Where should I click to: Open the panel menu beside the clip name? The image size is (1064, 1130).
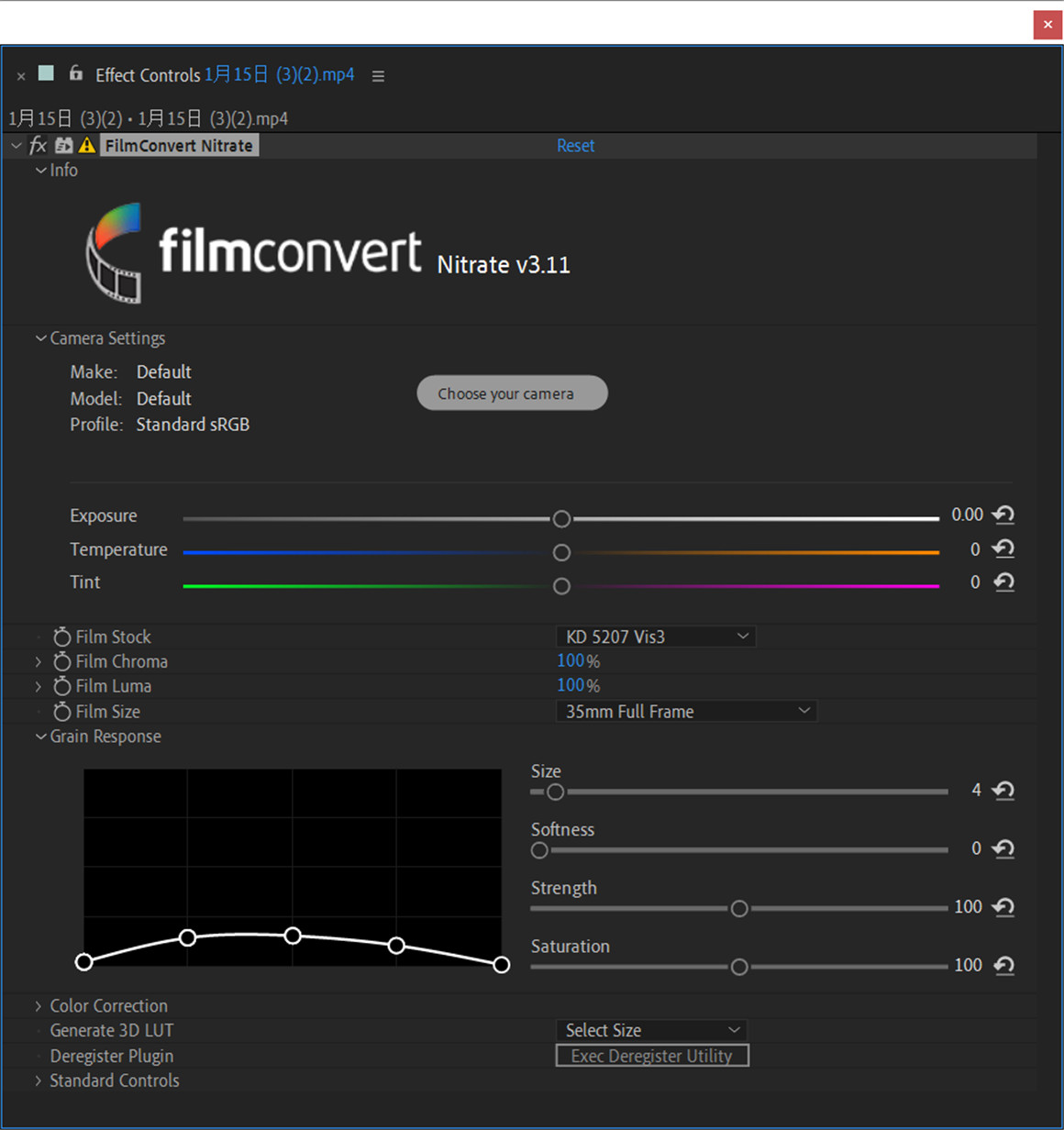click(x=378, y=75)
